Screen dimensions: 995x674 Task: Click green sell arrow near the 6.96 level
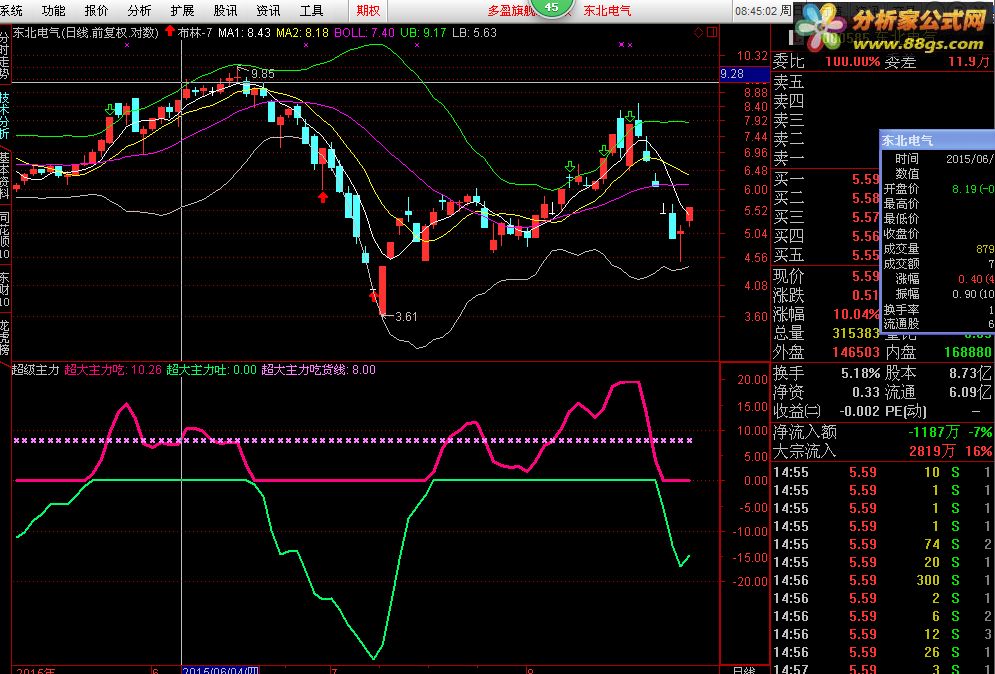click(604, 151)
